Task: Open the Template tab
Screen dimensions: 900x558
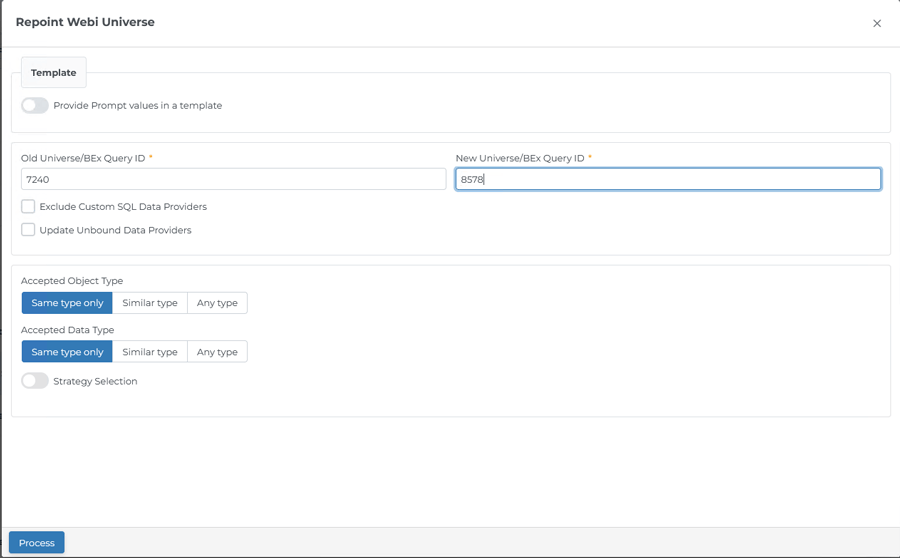Action: pos(53,72)
